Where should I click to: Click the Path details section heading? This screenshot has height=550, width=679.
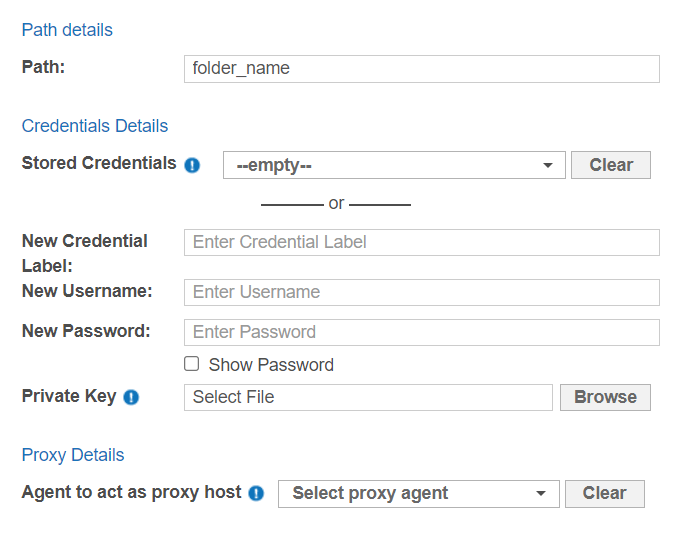coord(67,30)
